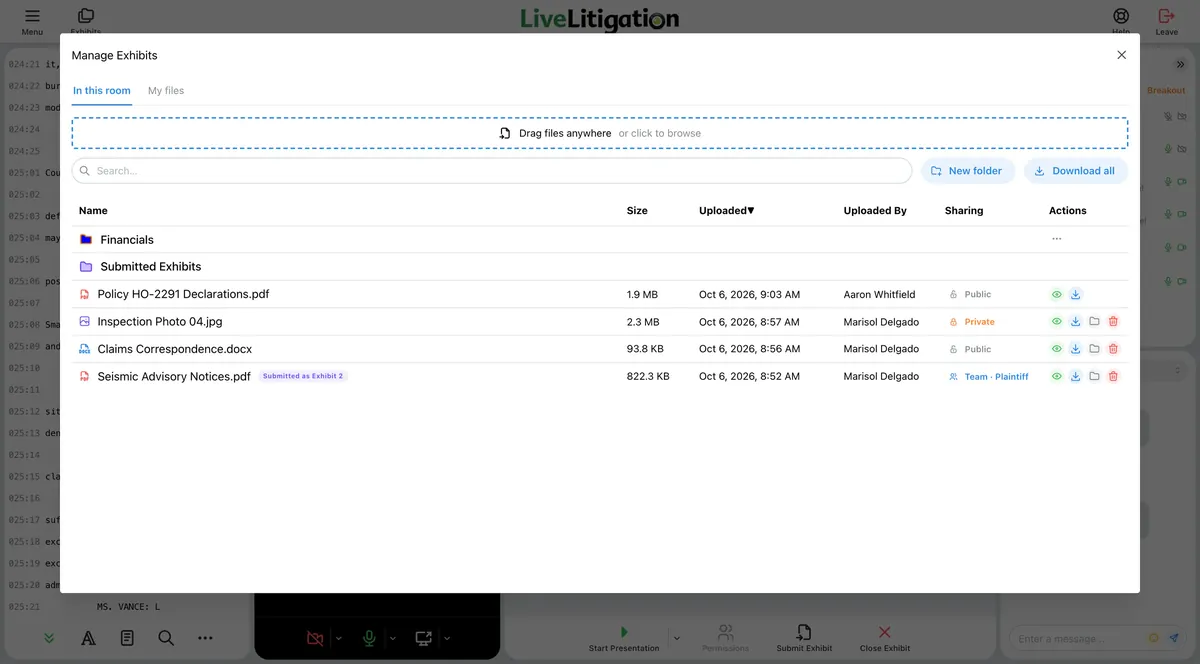
Task: Open the Menu hamburger
Action: pyautogui.click(x=32, y=16)
